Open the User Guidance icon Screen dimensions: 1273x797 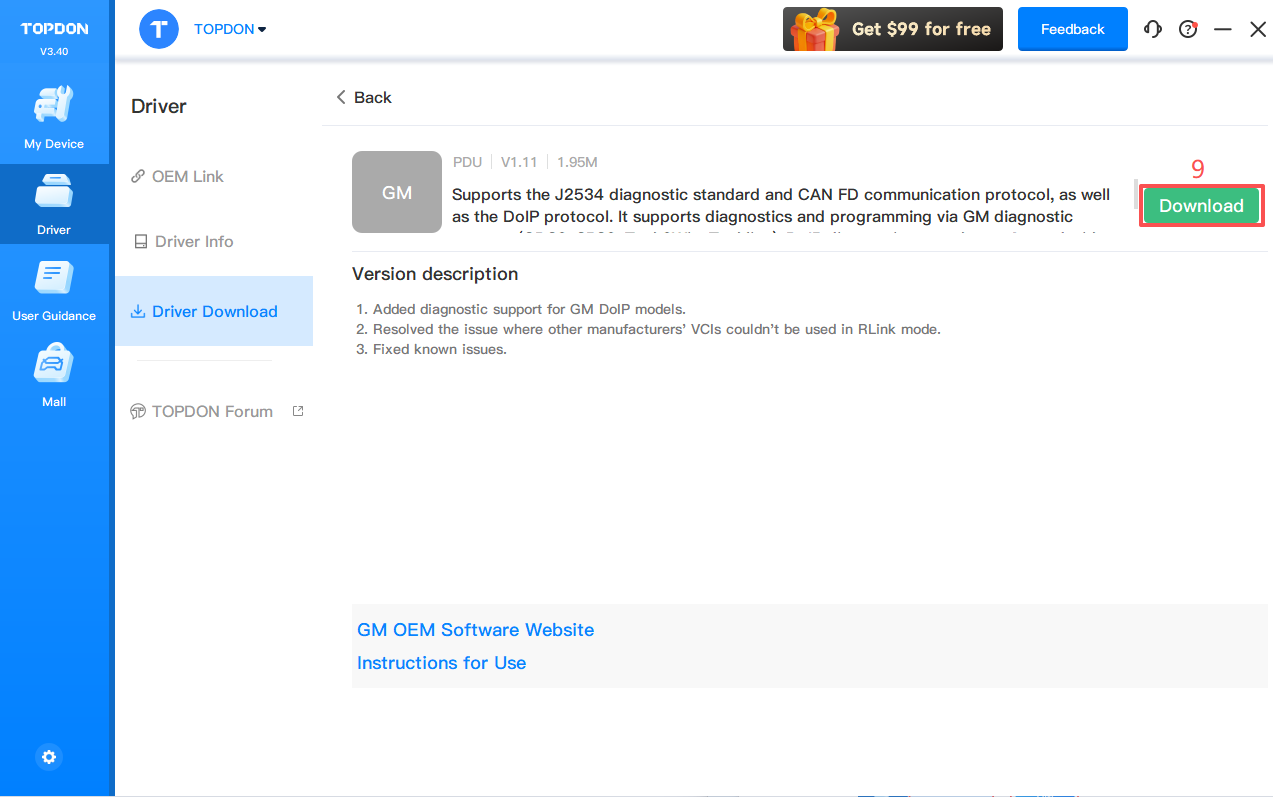click(54, 279)
